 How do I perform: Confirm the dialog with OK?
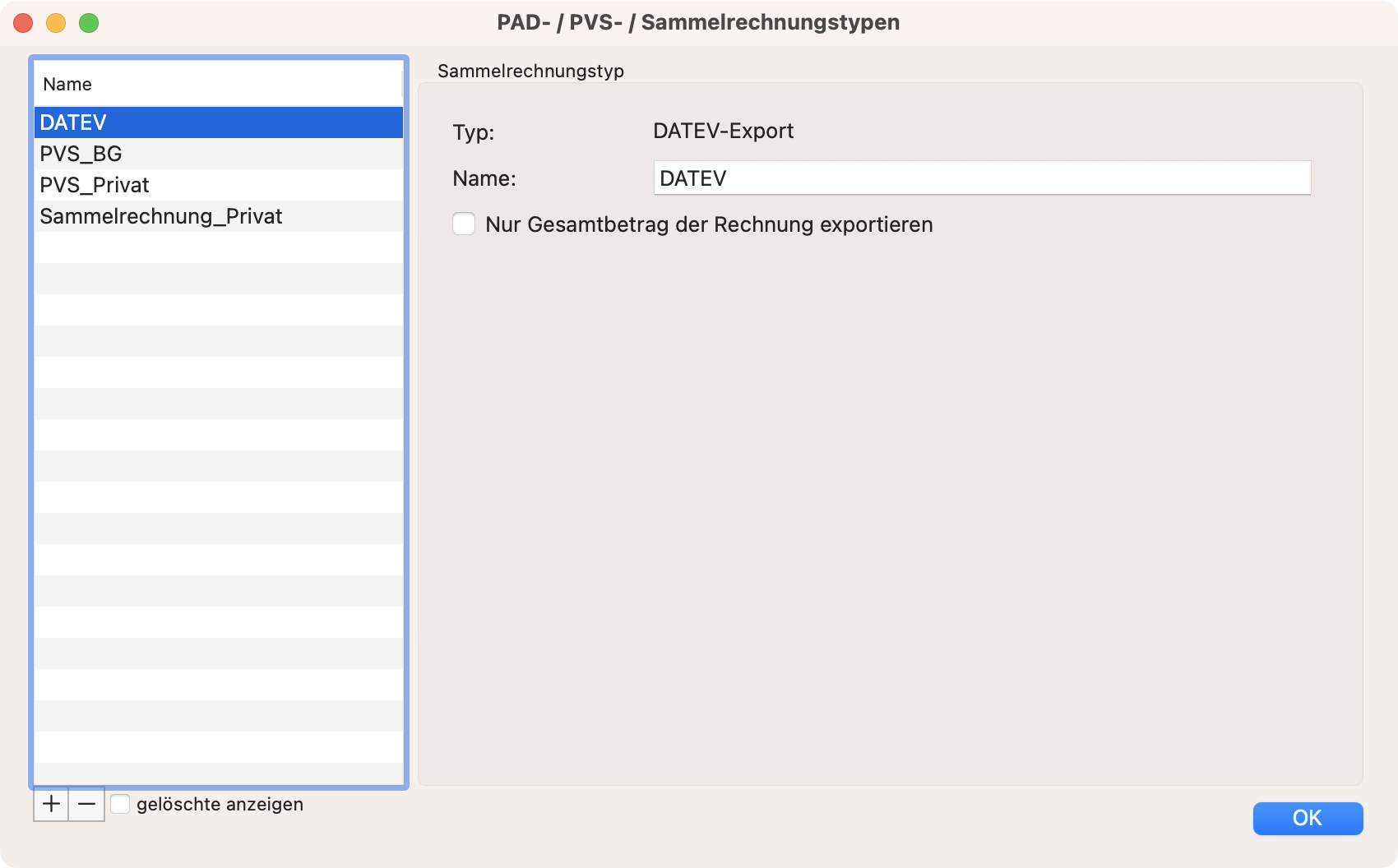tap(1308, 818)
